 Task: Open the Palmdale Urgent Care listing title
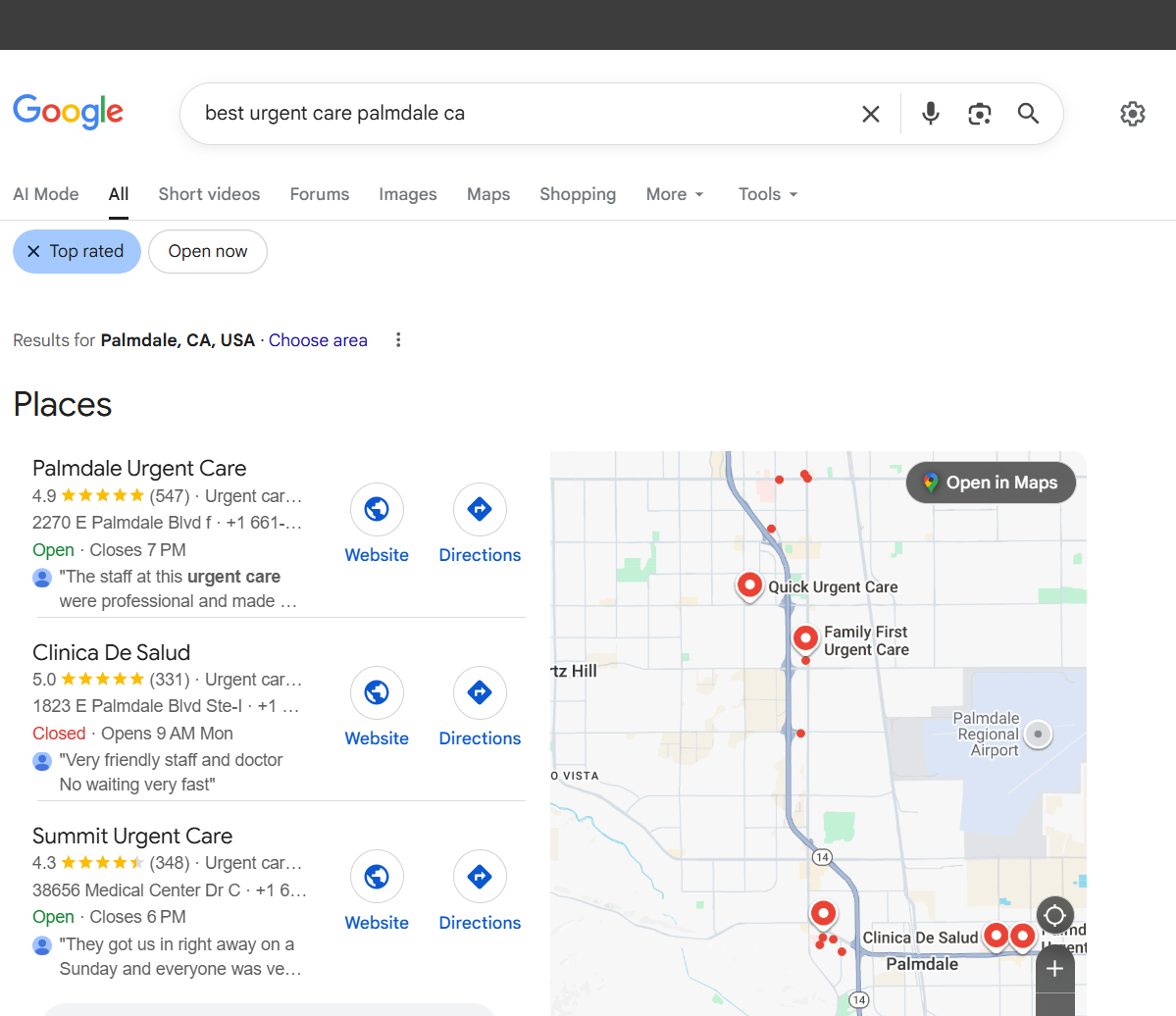139,468
